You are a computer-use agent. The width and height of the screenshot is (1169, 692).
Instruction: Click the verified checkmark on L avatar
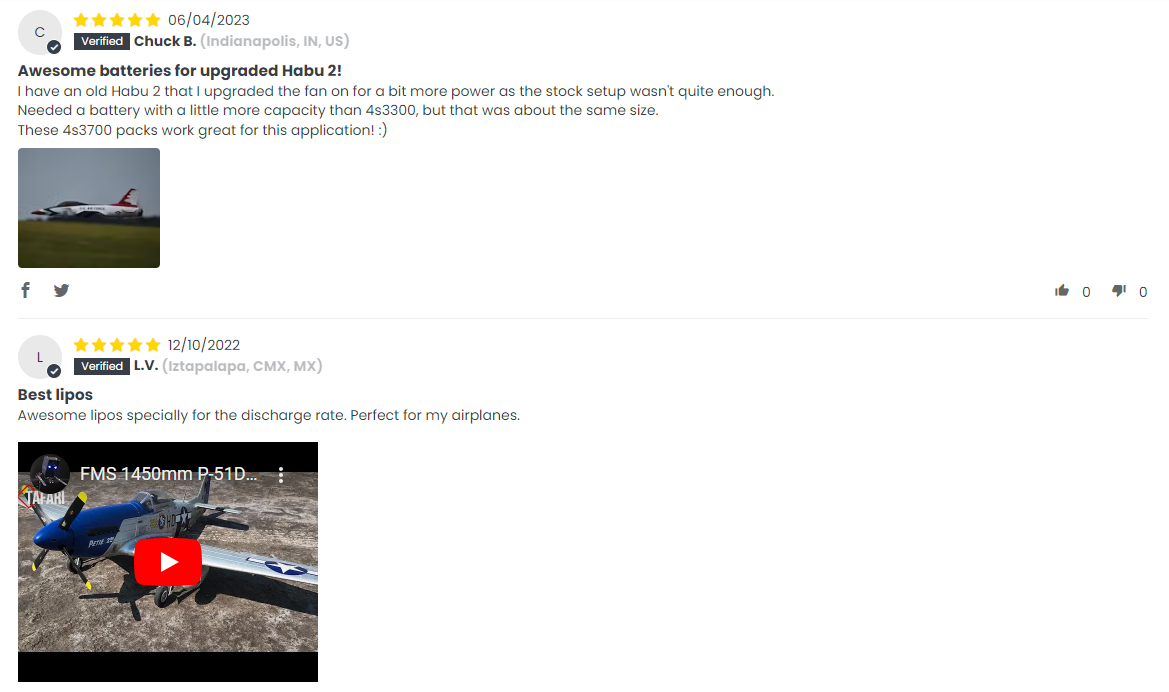point(54,371)
